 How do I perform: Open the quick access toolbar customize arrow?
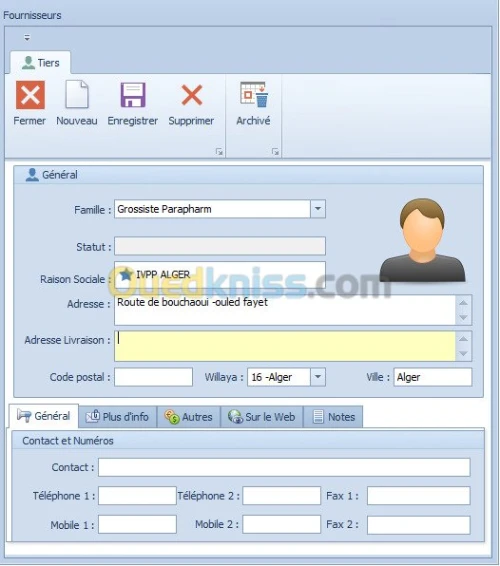point(27,37)
